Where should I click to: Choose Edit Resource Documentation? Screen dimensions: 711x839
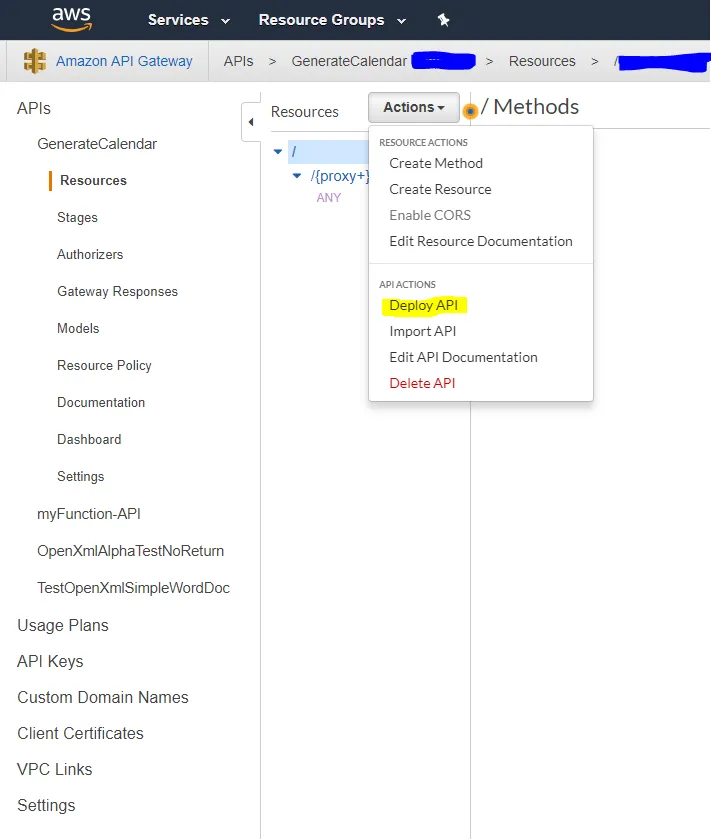click(x=481, y=241)
